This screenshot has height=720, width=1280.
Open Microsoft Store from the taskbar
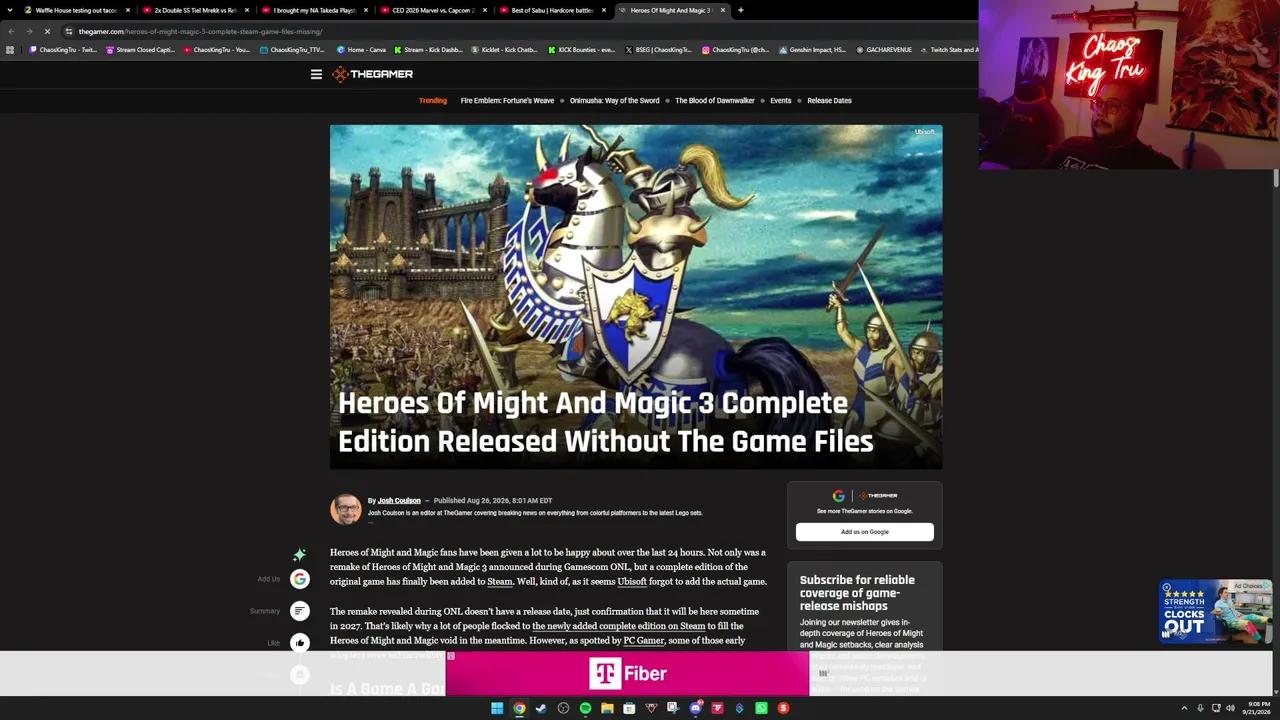click(x=629, y=708)
